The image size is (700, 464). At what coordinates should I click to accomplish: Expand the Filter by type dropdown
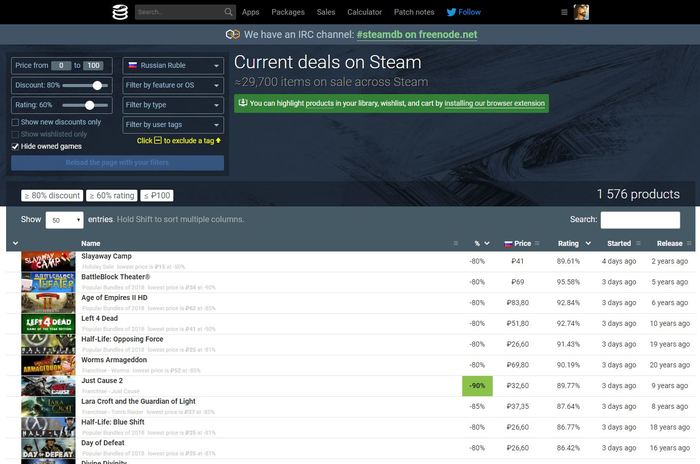tap(173, 104)
